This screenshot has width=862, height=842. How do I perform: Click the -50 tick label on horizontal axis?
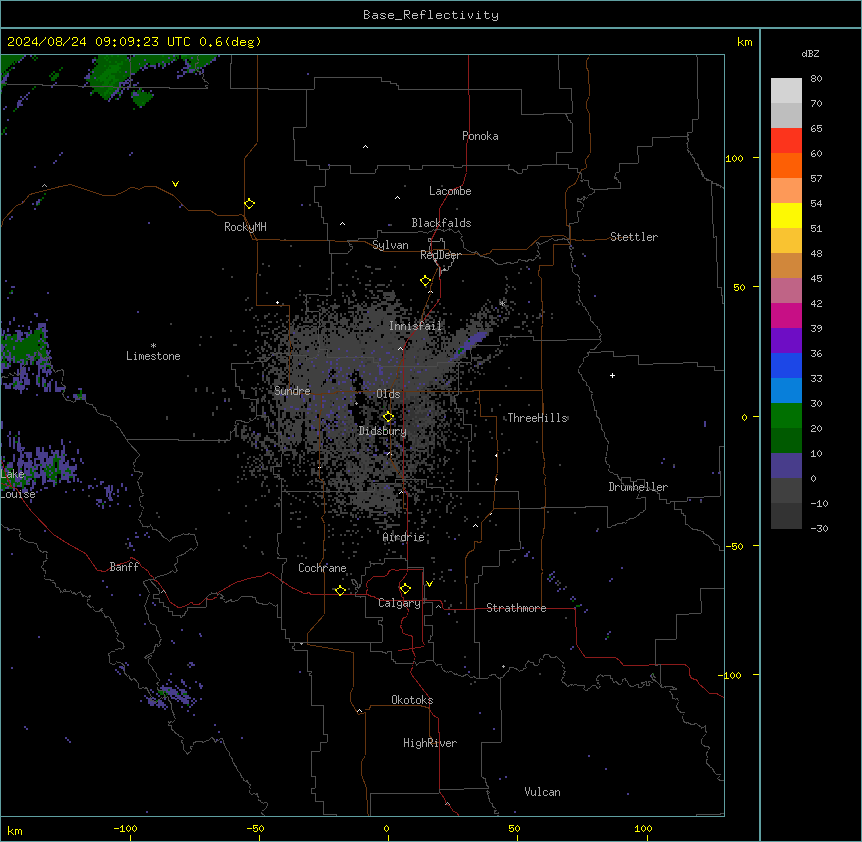tap(255, 829)
